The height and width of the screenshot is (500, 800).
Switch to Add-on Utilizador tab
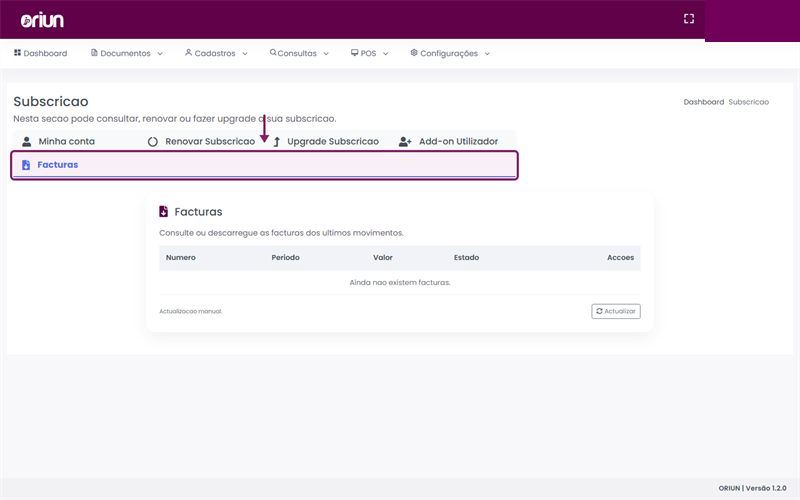[448, 141]
